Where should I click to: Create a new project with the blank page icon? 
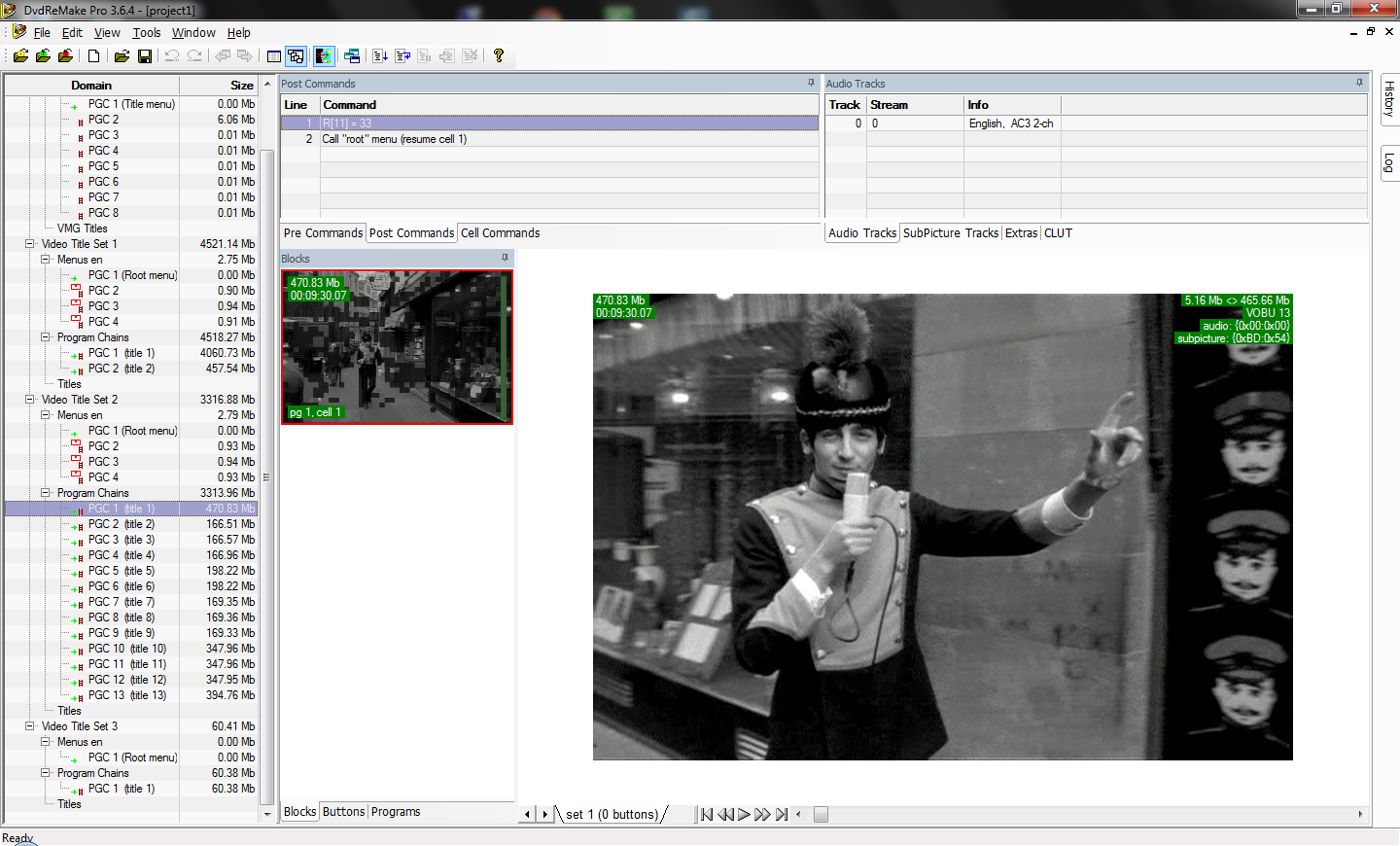[94, 56]
